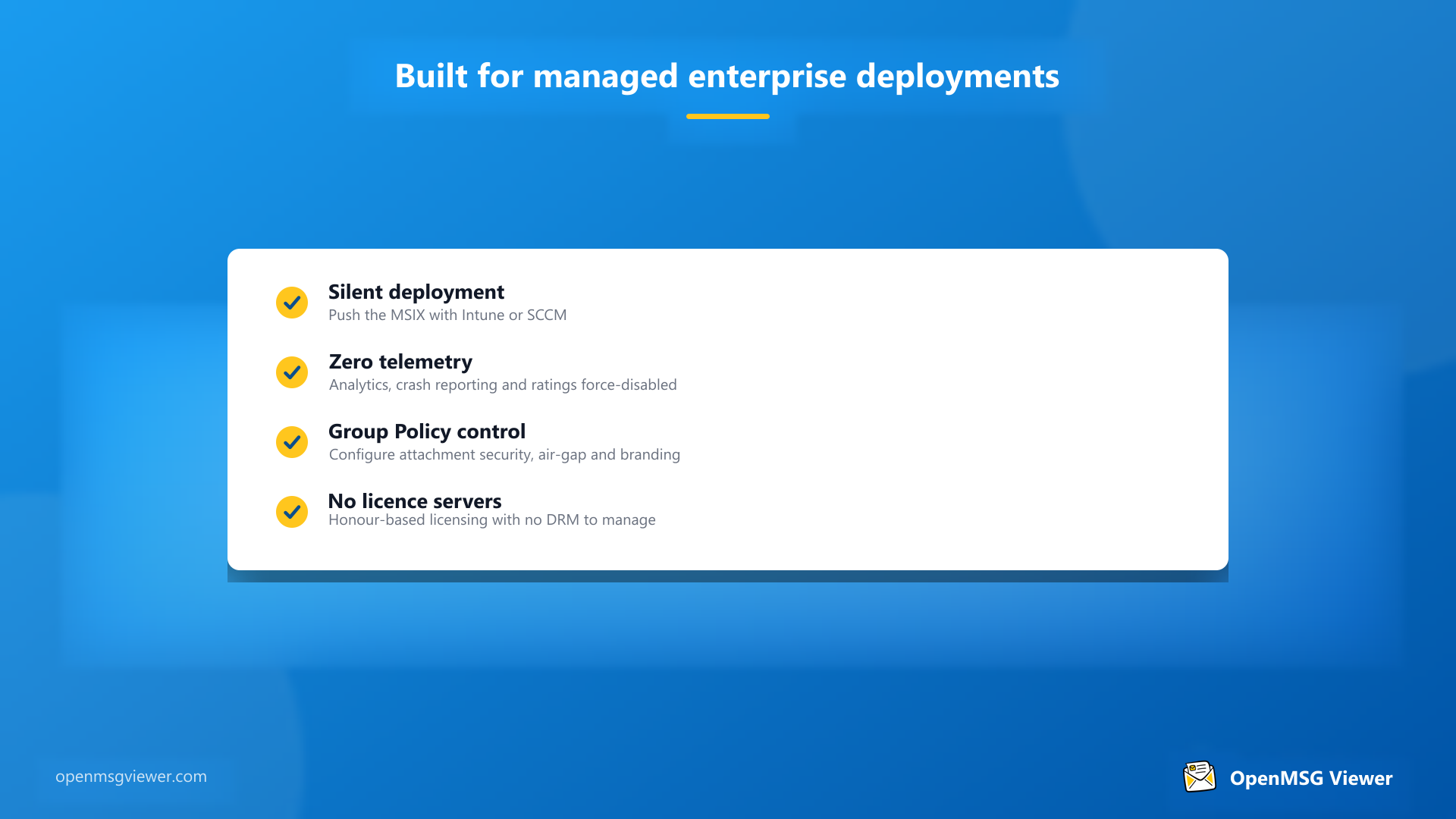This screenshot has height=819, width=1456.
Task: Select 'Honour-based licensing with no DRM to manage' text
Action: coord(492,519)
